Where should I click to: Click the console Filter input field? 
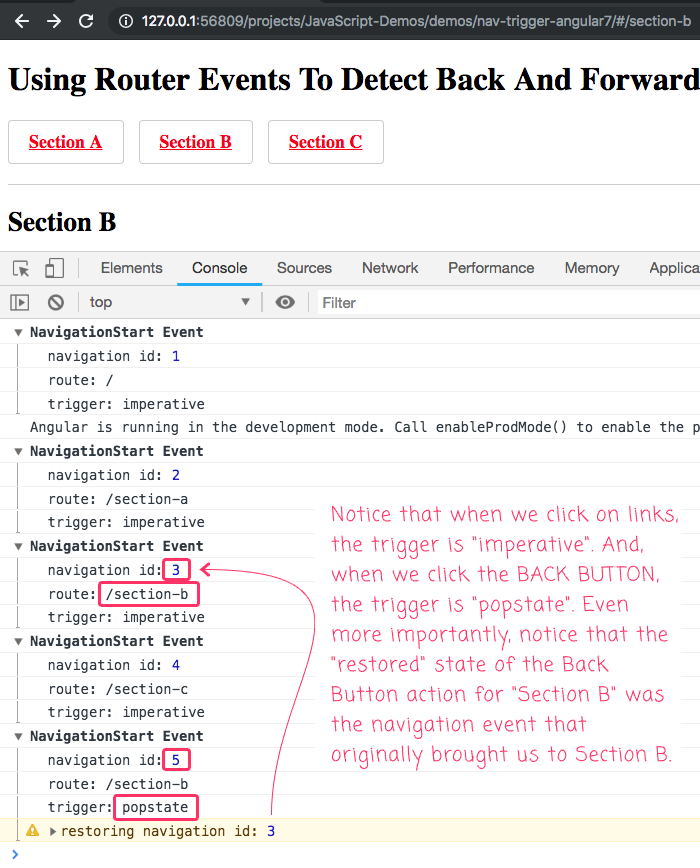(500, 302)
